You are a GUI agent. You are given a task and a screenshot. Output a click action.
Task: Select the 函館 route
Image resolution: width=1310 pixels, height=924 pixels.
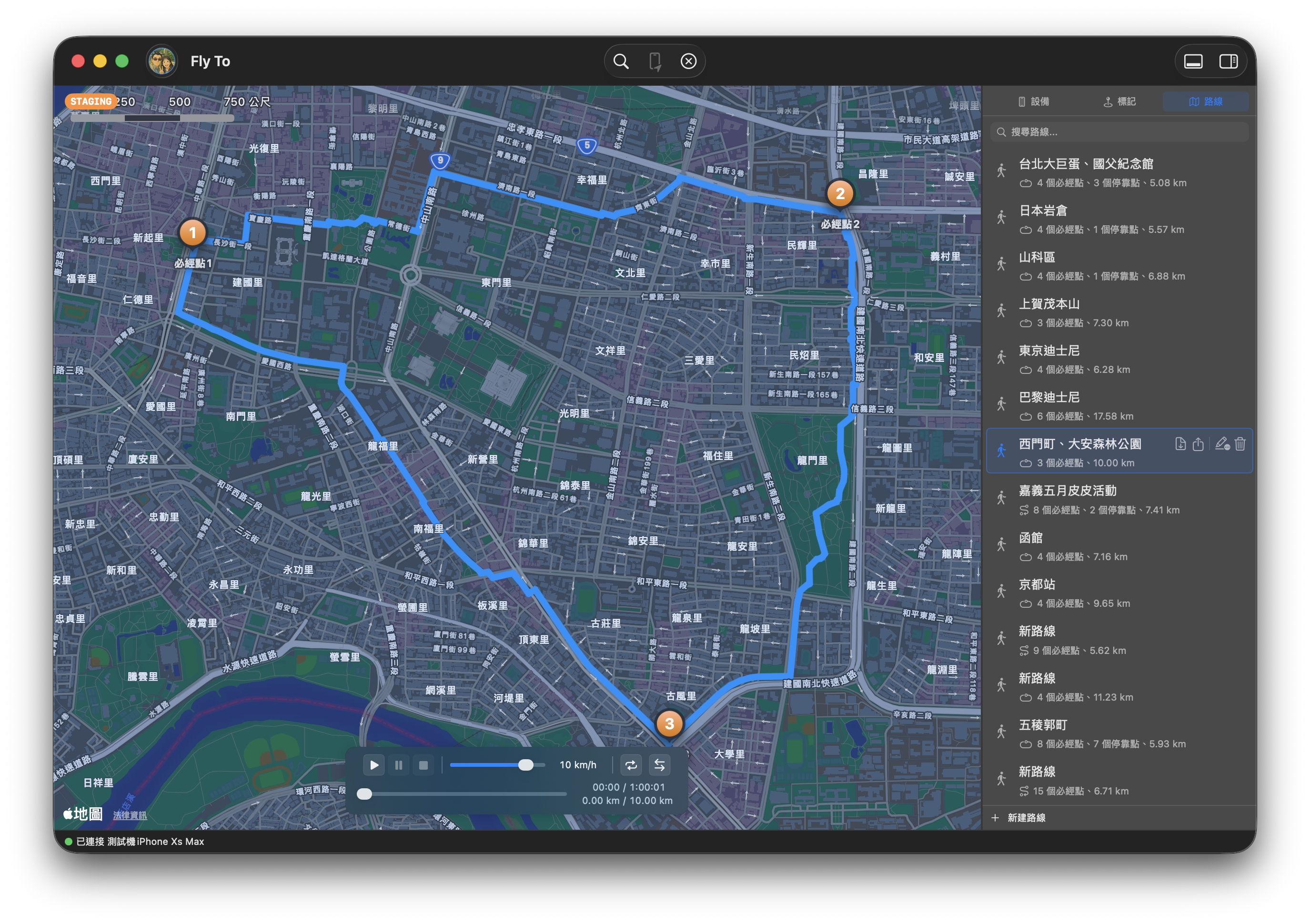pos(1119,546)
